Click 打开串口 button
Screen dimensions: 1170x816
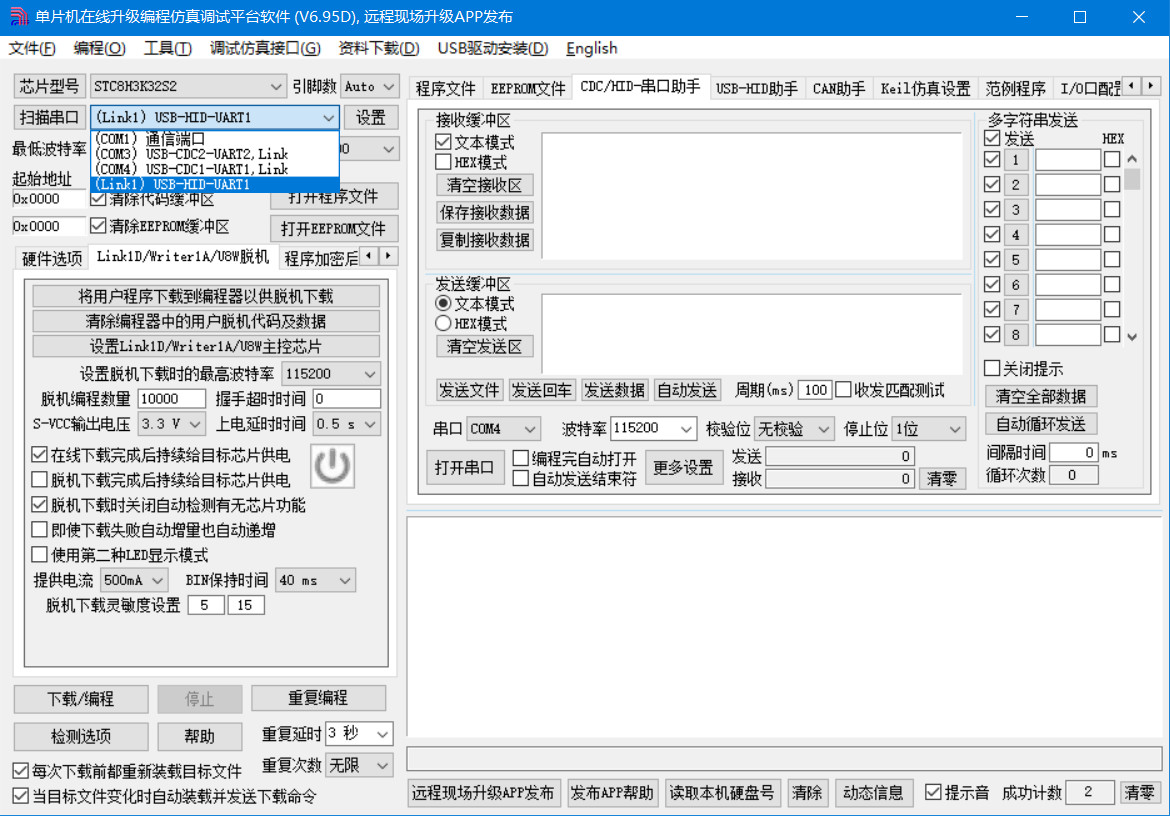coord(465,468)
